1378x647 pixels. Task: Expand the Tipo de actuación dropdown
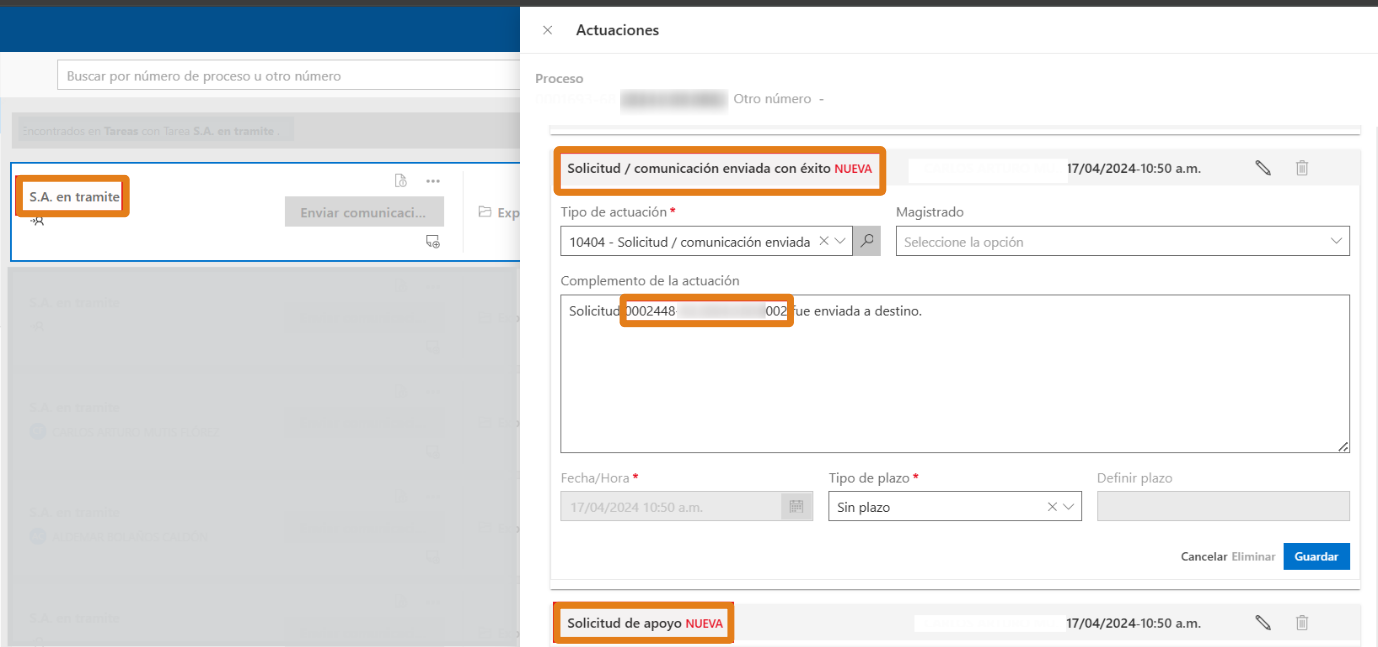click(x=840, y=241)
